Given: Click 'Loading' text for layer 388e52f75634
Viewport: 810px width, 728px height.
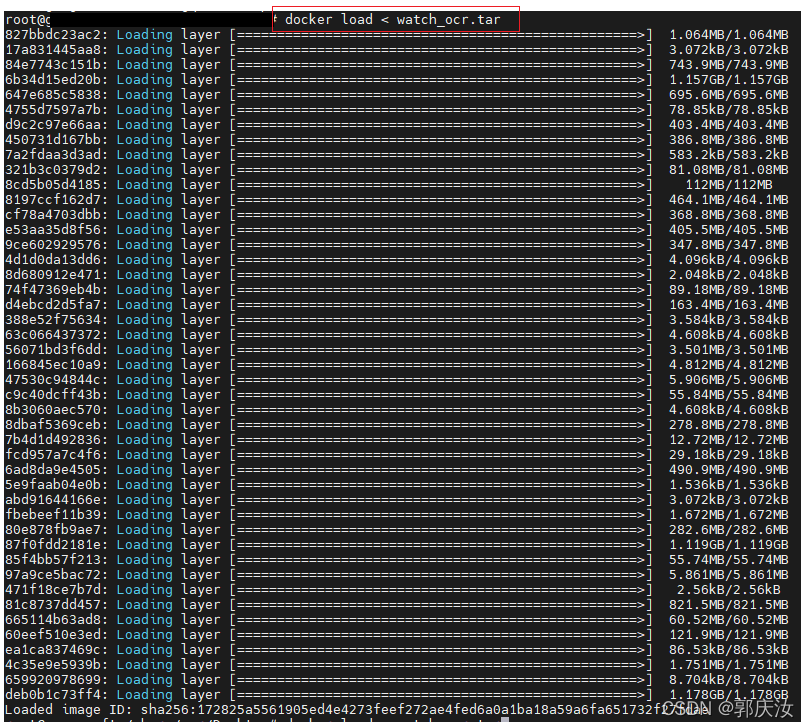Looking at the screenshot, I should coord(145,319).
